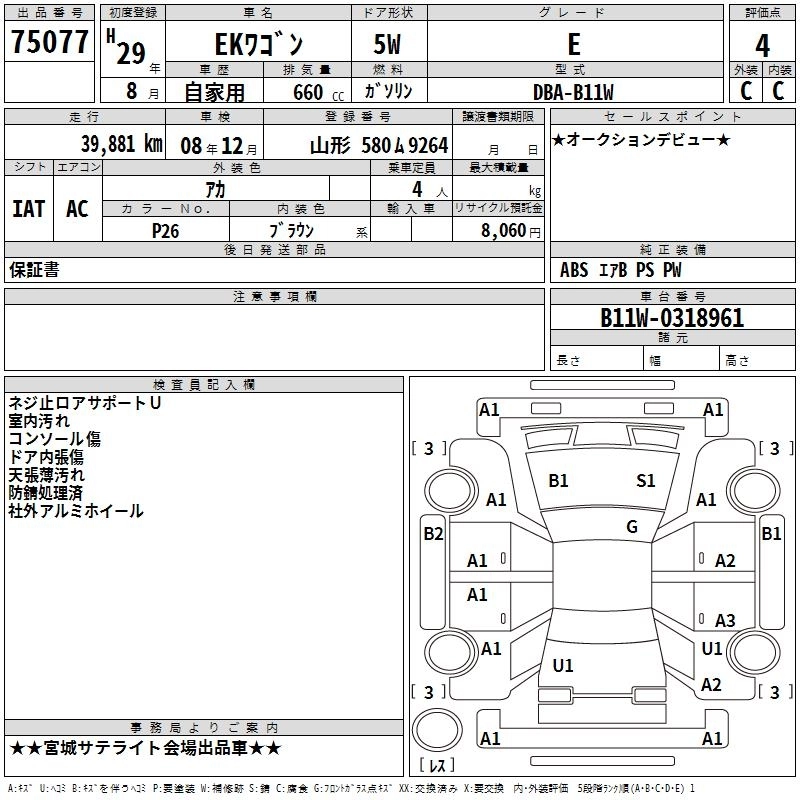Click the fuel type ガソリン
800x800 pixels.
pyautogui.click(x=388, y=91)
